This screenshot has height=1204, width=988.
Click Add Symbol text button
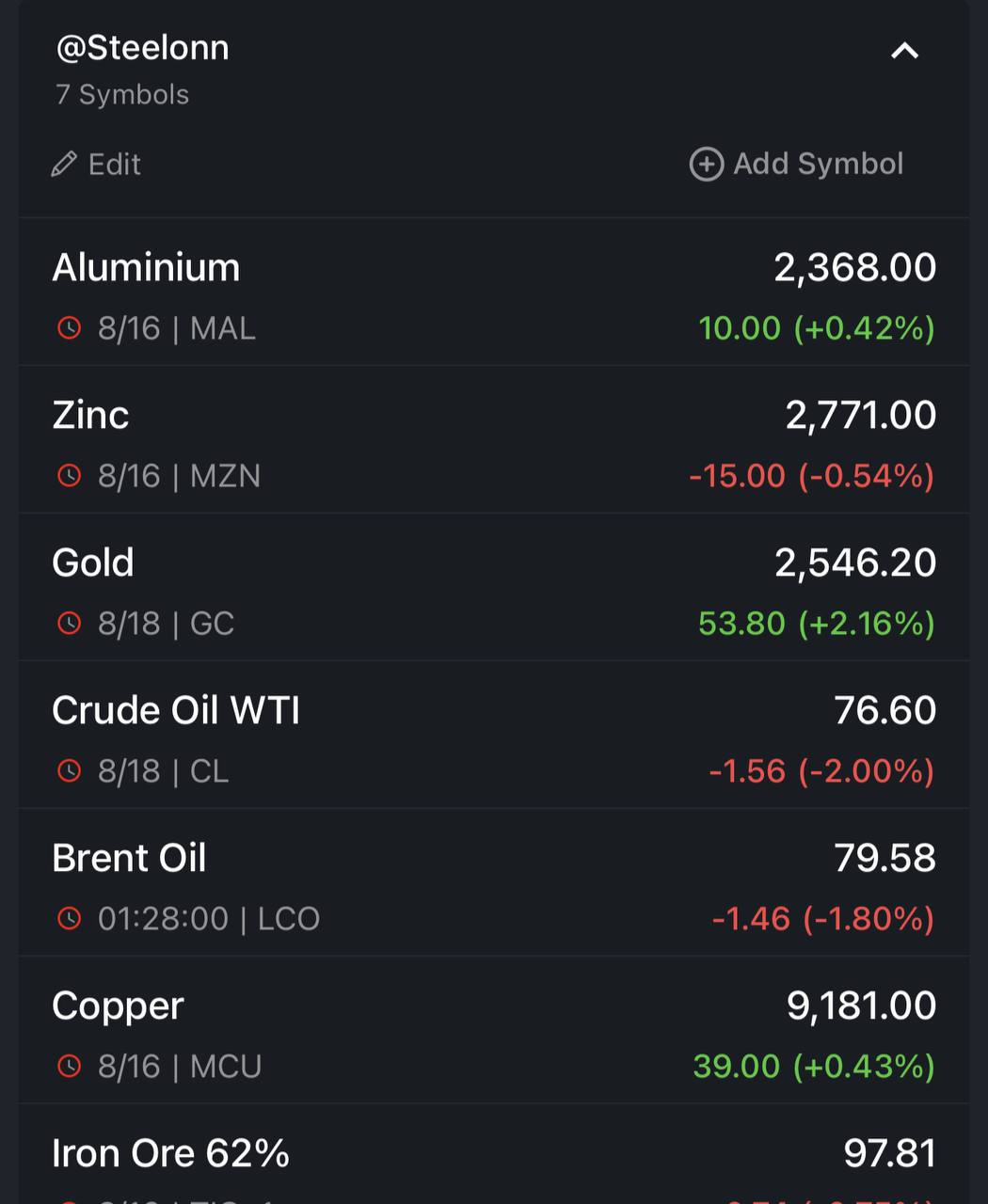(819, 164)
